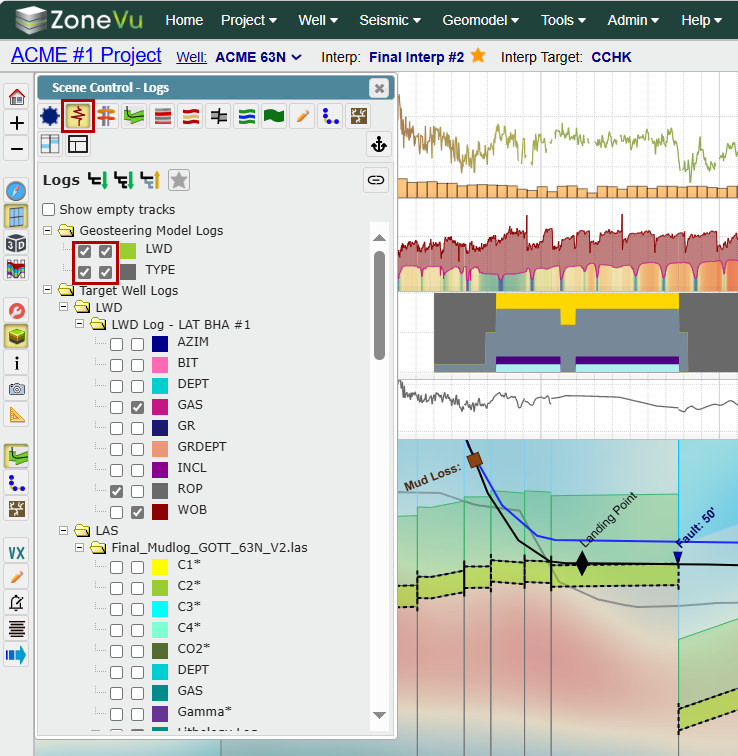
Task: Click the link icon next to Logs
Action: [x=376, y=180]
